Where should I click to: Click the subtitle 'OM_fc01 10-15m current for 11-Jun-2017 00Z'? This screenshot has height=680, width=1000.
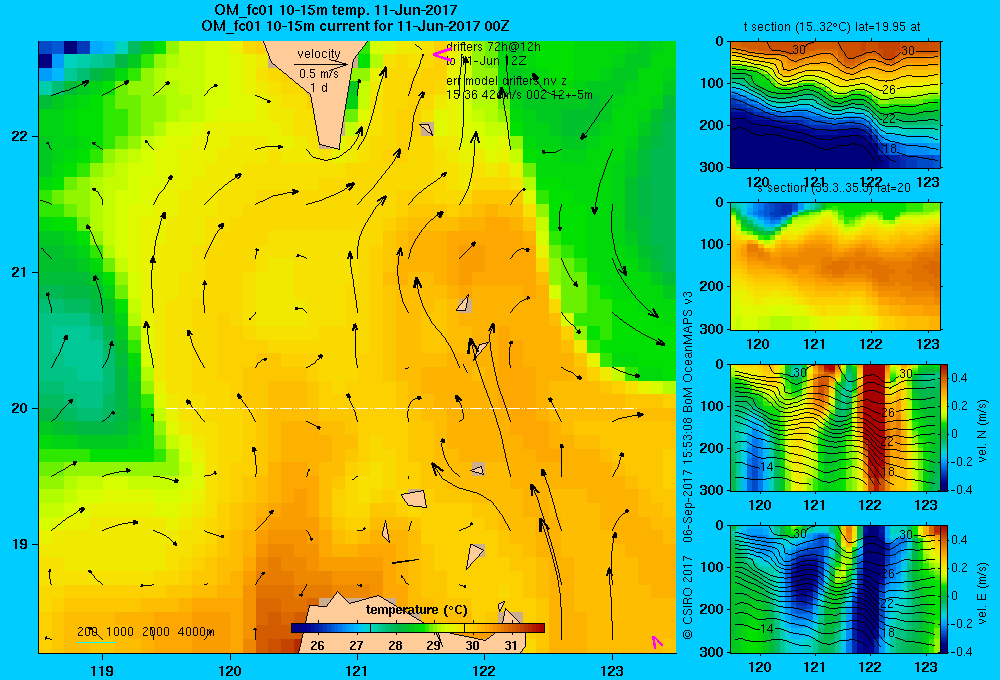point(355,26)
